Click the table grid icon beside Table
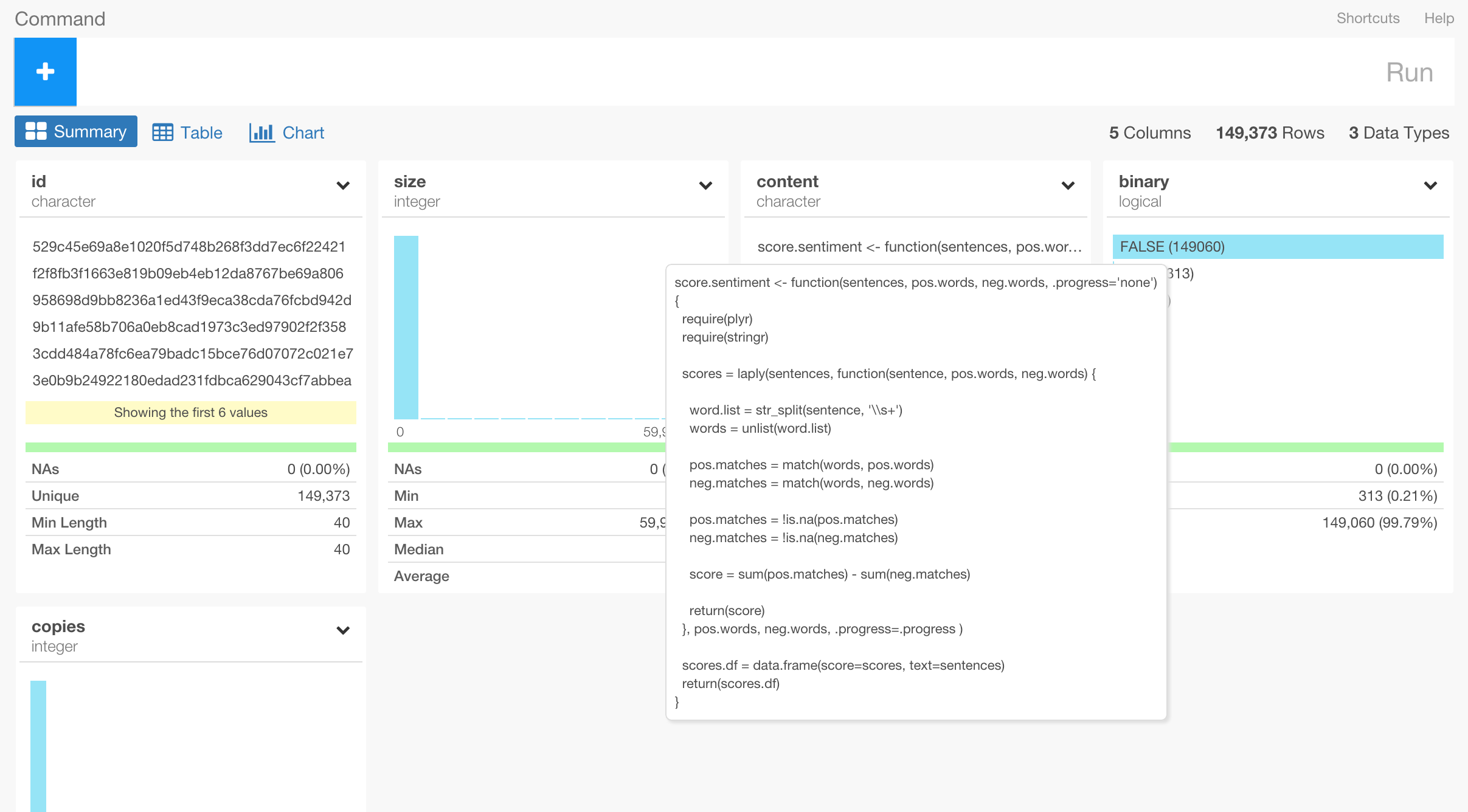Screen dimensions: 1468x812 [x=162, y=132]
